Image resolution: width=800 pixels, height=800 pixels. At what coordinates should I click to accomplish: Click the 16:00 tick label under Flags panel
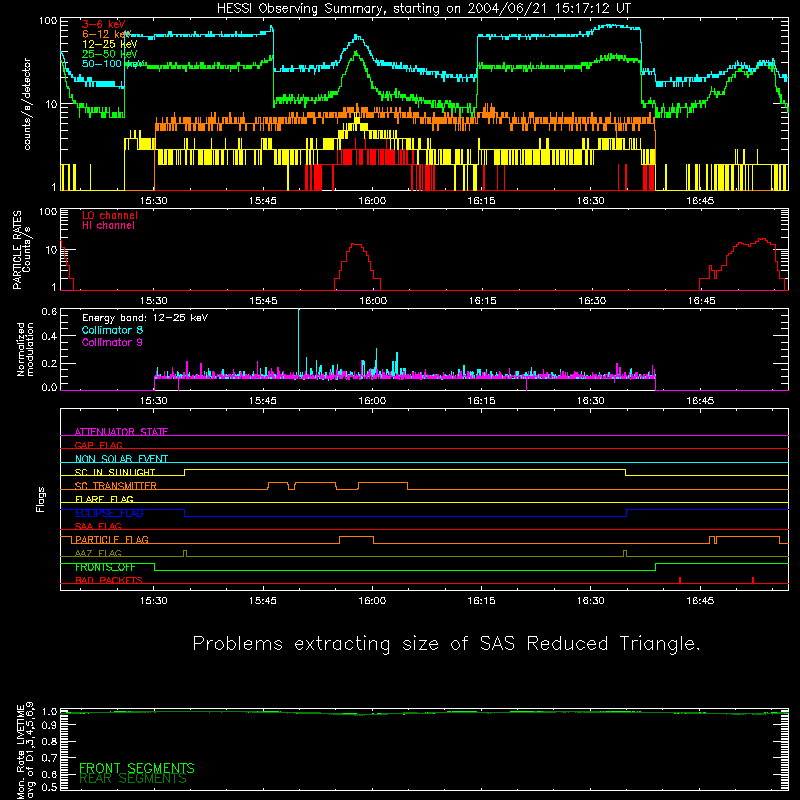[x=372, y=601]
